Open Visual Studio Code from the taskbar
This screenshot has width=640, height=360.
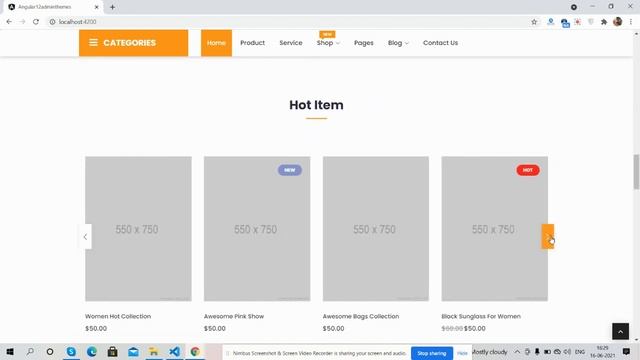pos(175,351)
